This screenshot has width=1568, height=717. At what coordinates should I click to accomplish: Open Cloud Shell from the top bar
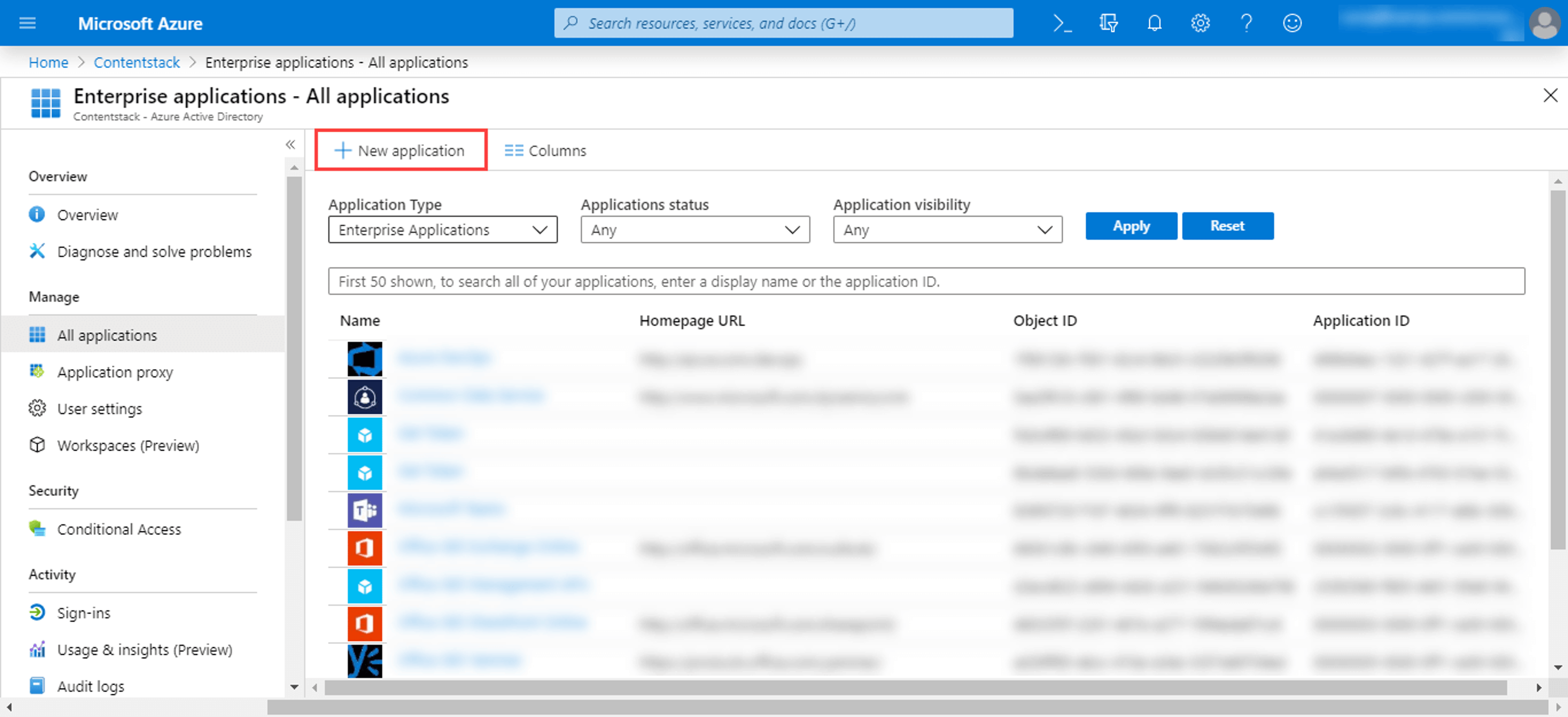click(1062, 23)
